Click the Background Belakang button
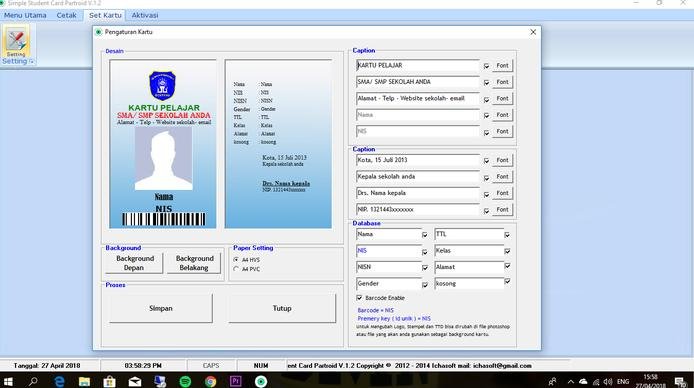Screen dimensions: 694x388 [x=193, y=263]
